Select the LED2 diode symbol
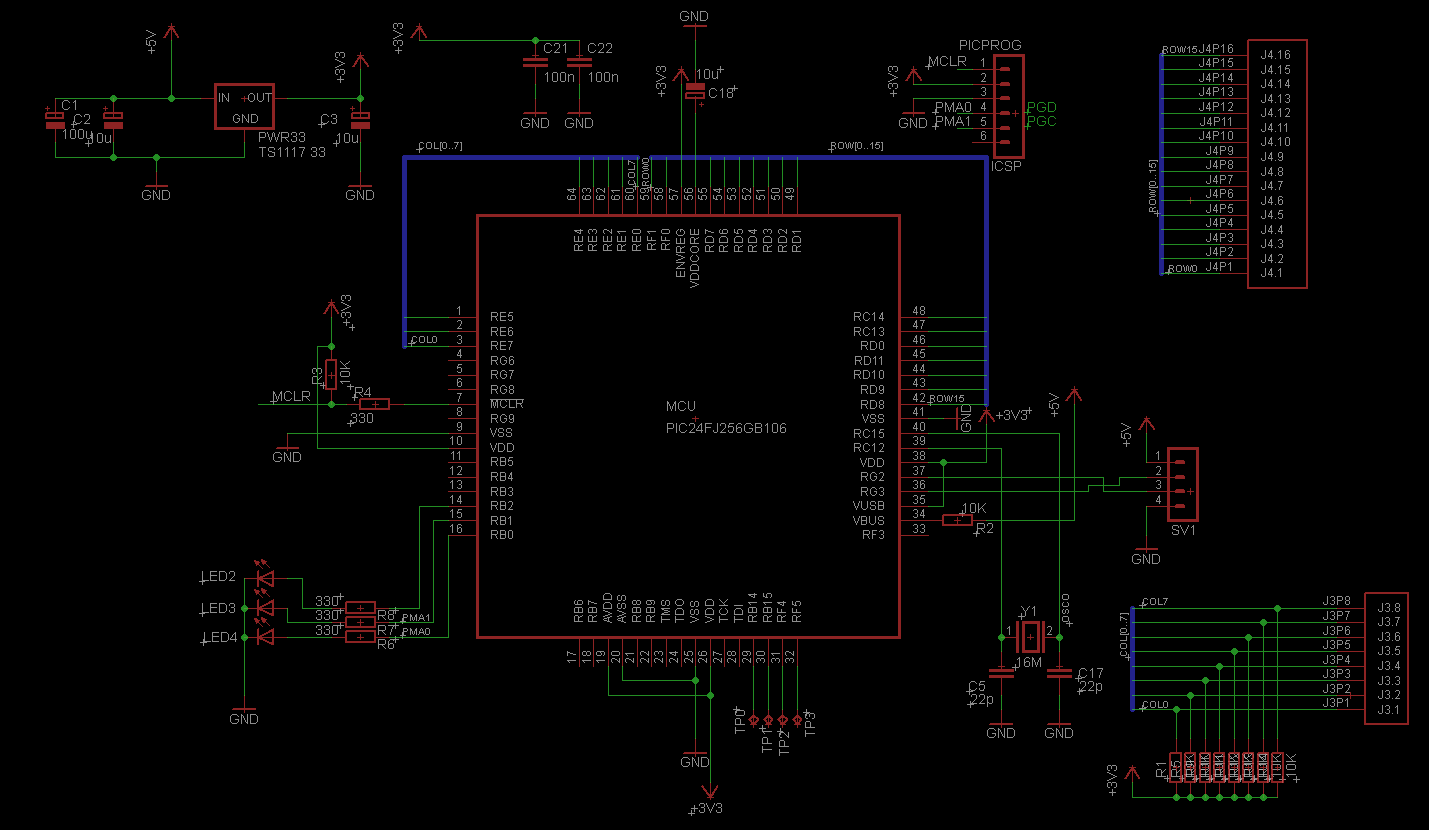This screenshot has height=830, width=1429. 265,577
